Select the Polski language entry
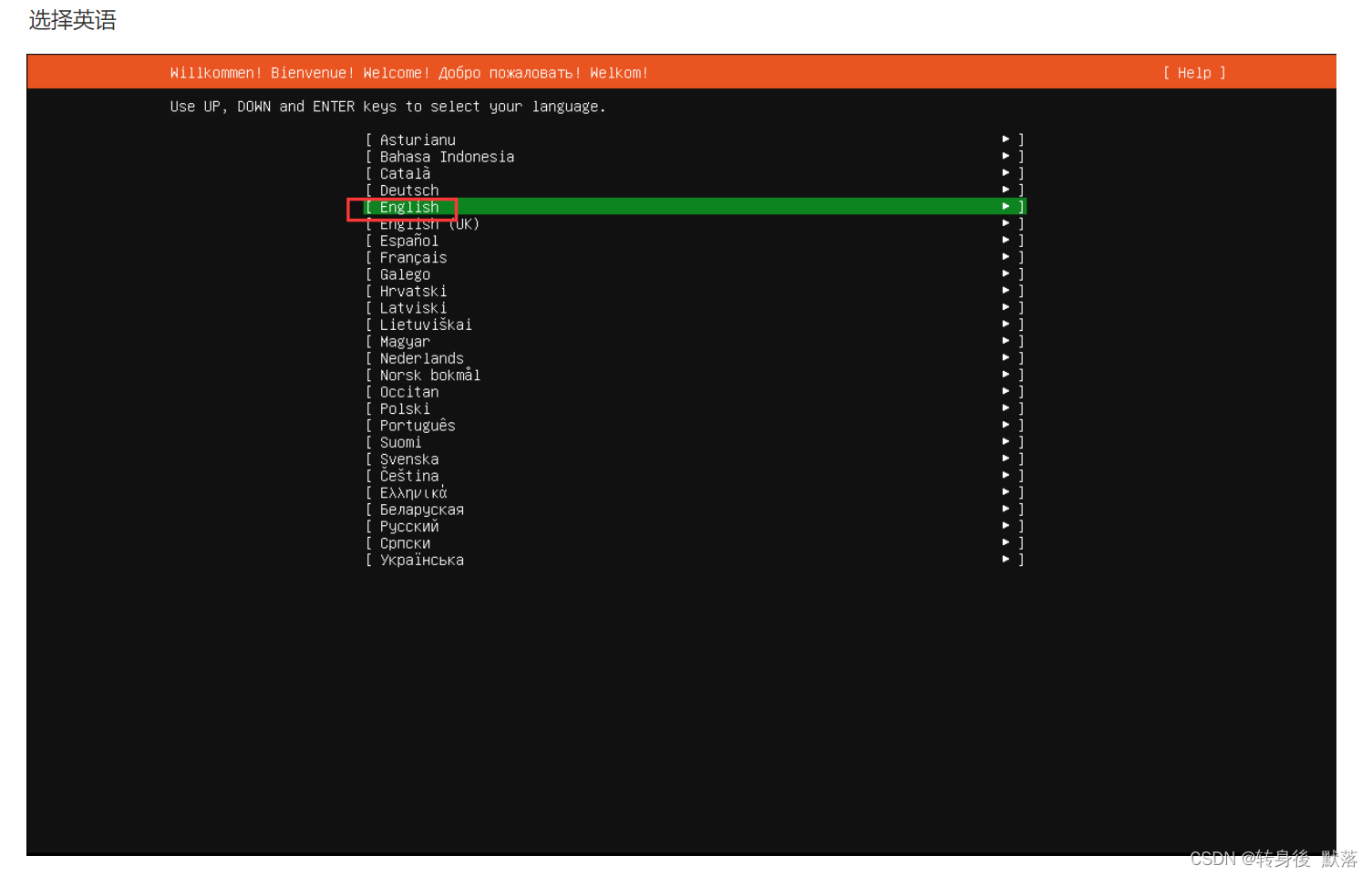 (x=404, y=408)
